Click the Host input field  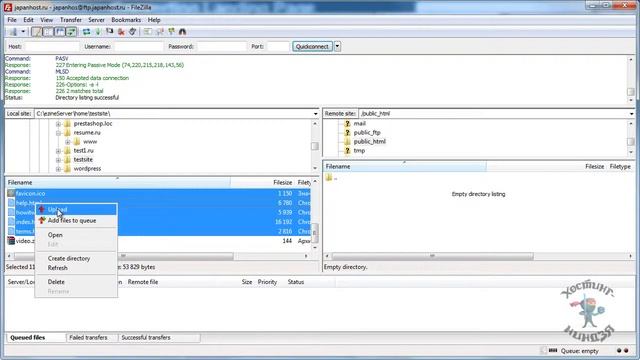pyautogui.click(x=52, y=47)
